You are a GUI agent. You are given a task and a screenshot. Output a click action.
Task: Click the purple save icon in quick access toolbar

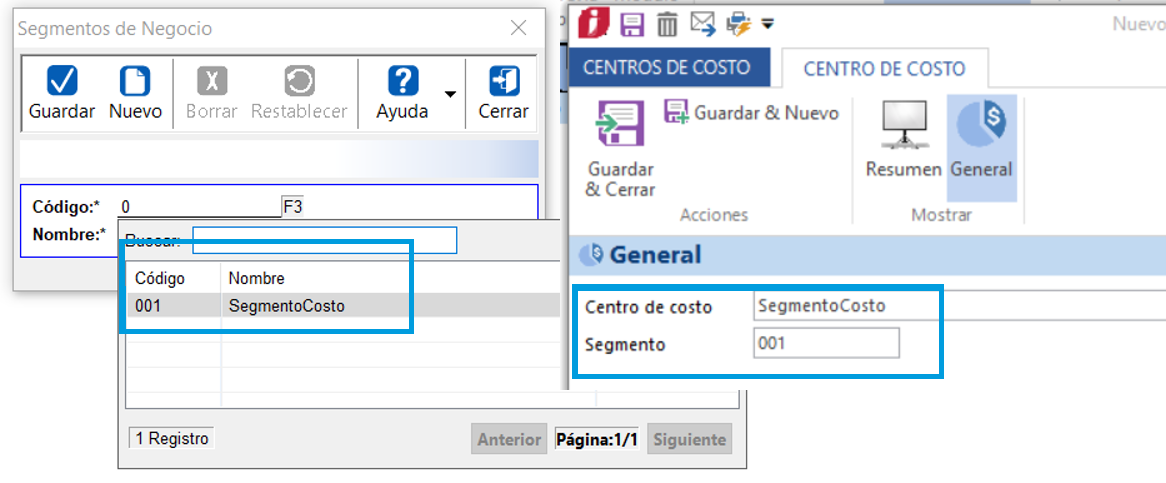point(633,24)
